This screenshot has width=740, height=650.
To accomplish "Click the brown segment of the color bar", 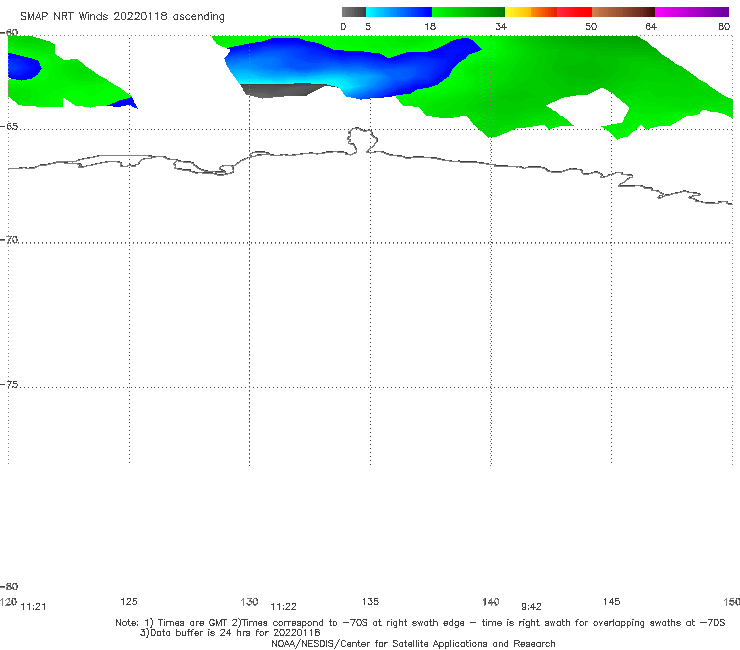I will click(623, 12).
